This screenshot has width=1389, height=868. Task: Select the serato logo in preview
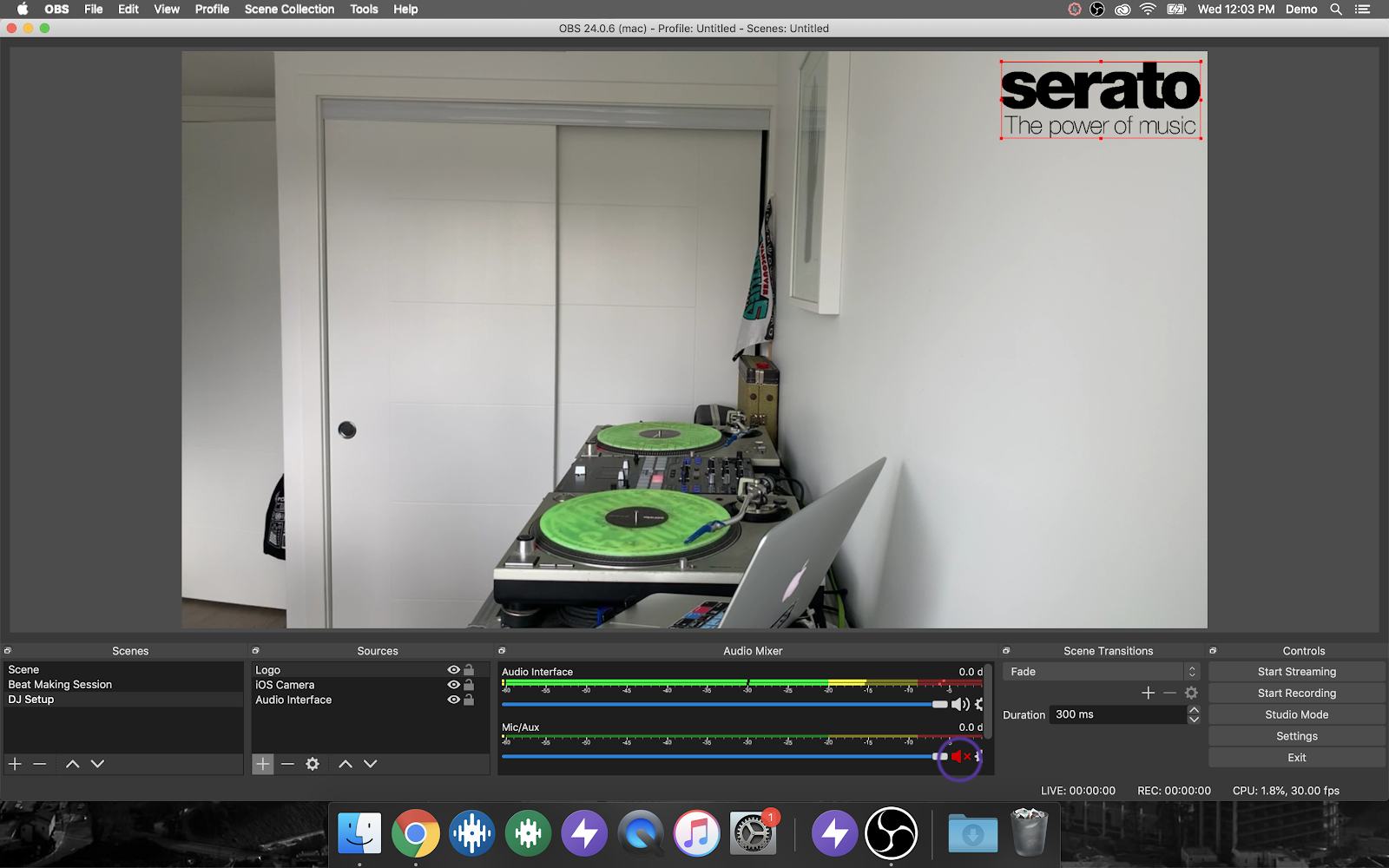(x=1101, y=100)
